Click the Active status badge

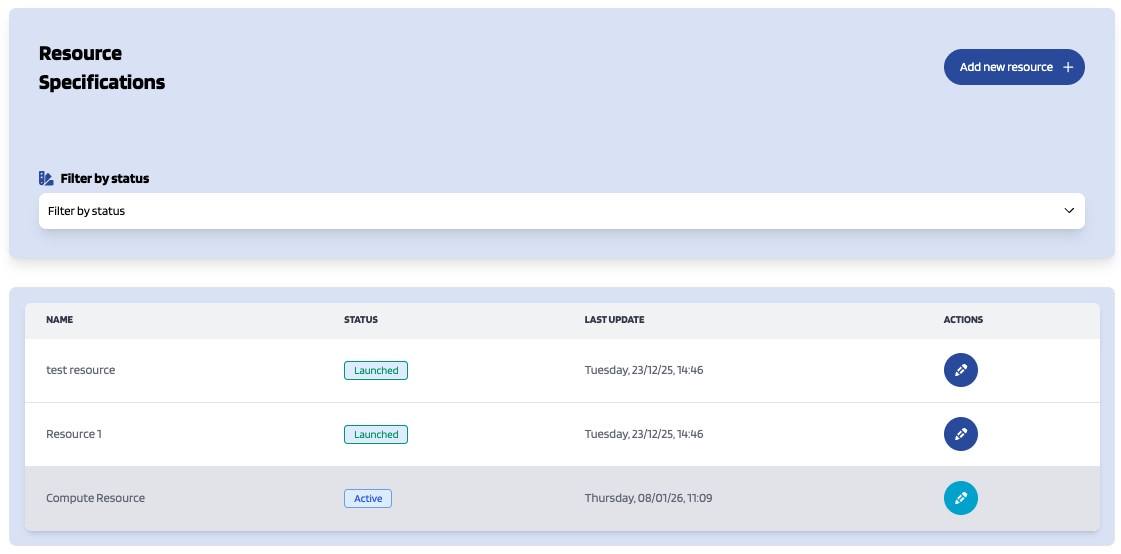point(368,498)
